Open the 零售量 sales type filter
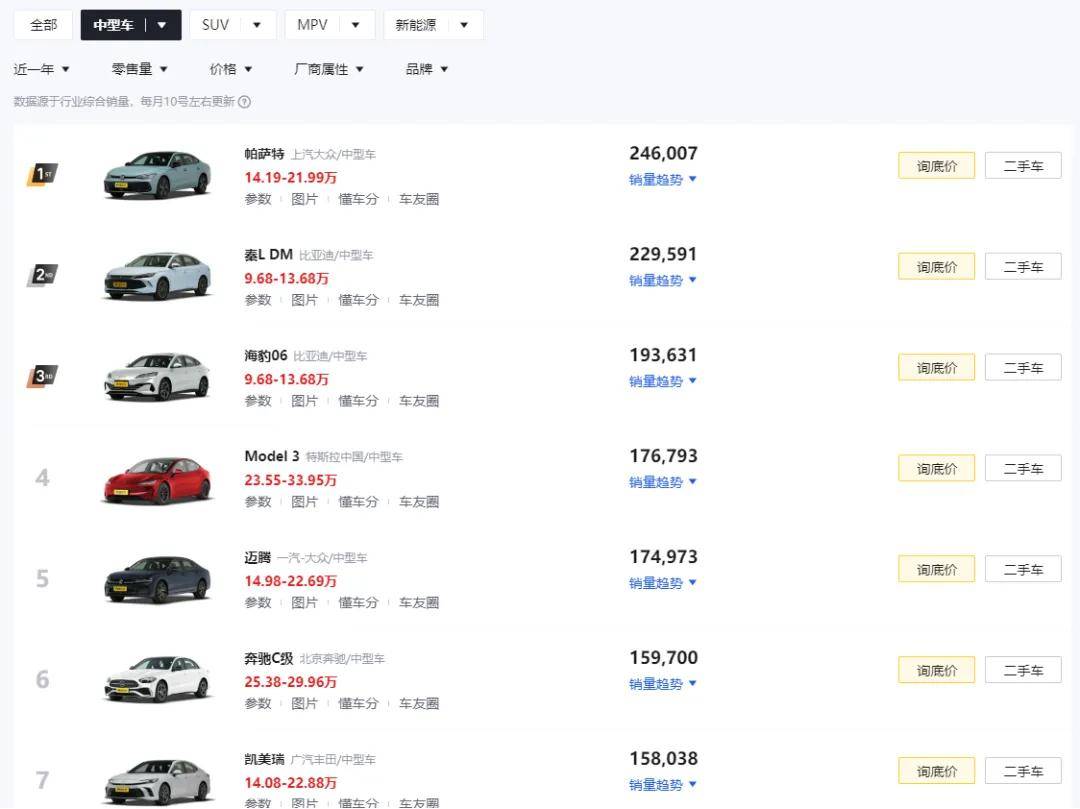Screen dimensions: 1080x809 pyautogui.click(x=140, y=69)
